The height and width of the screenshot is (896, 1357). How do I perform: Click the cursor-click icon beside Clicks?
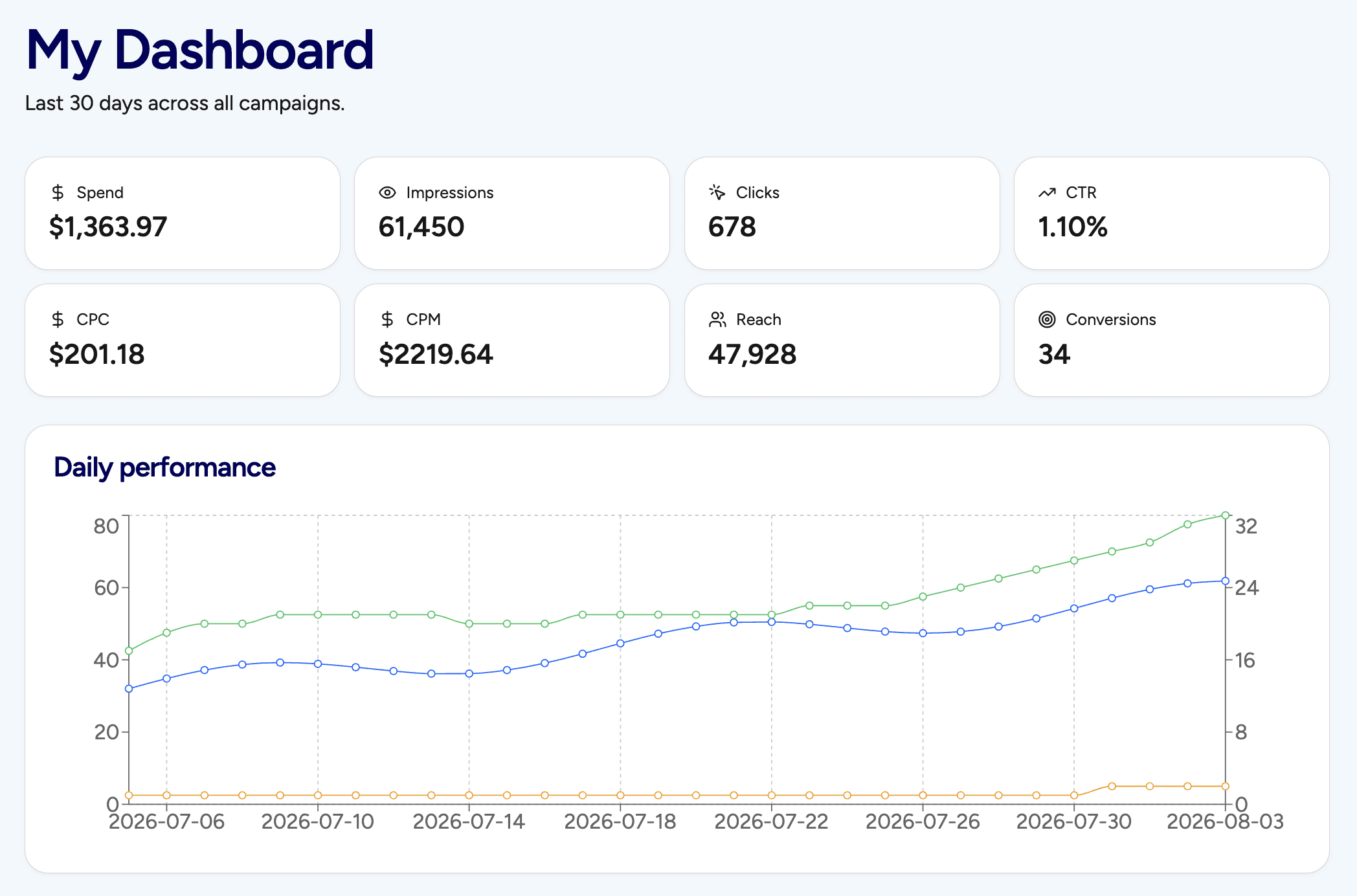(x=717, y=192)
